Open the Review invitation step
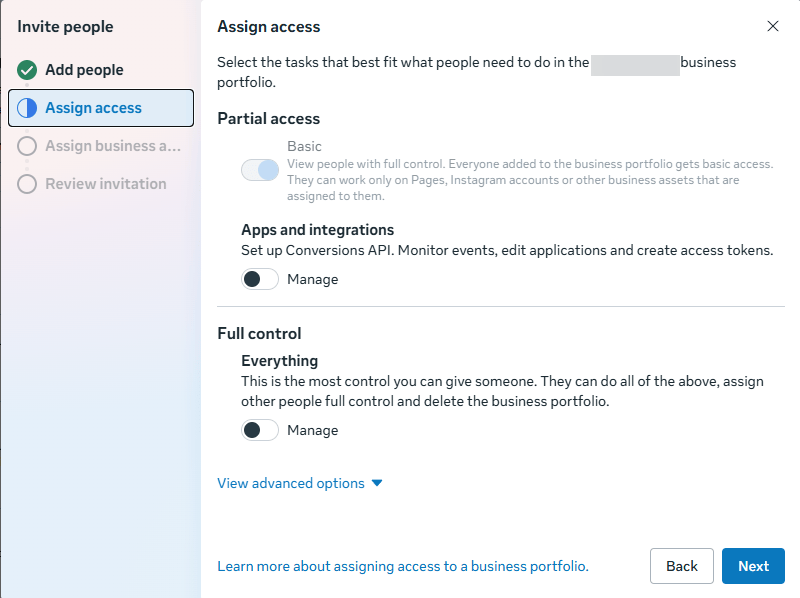This screenshot has width=800, height=598. coord(105,184)
